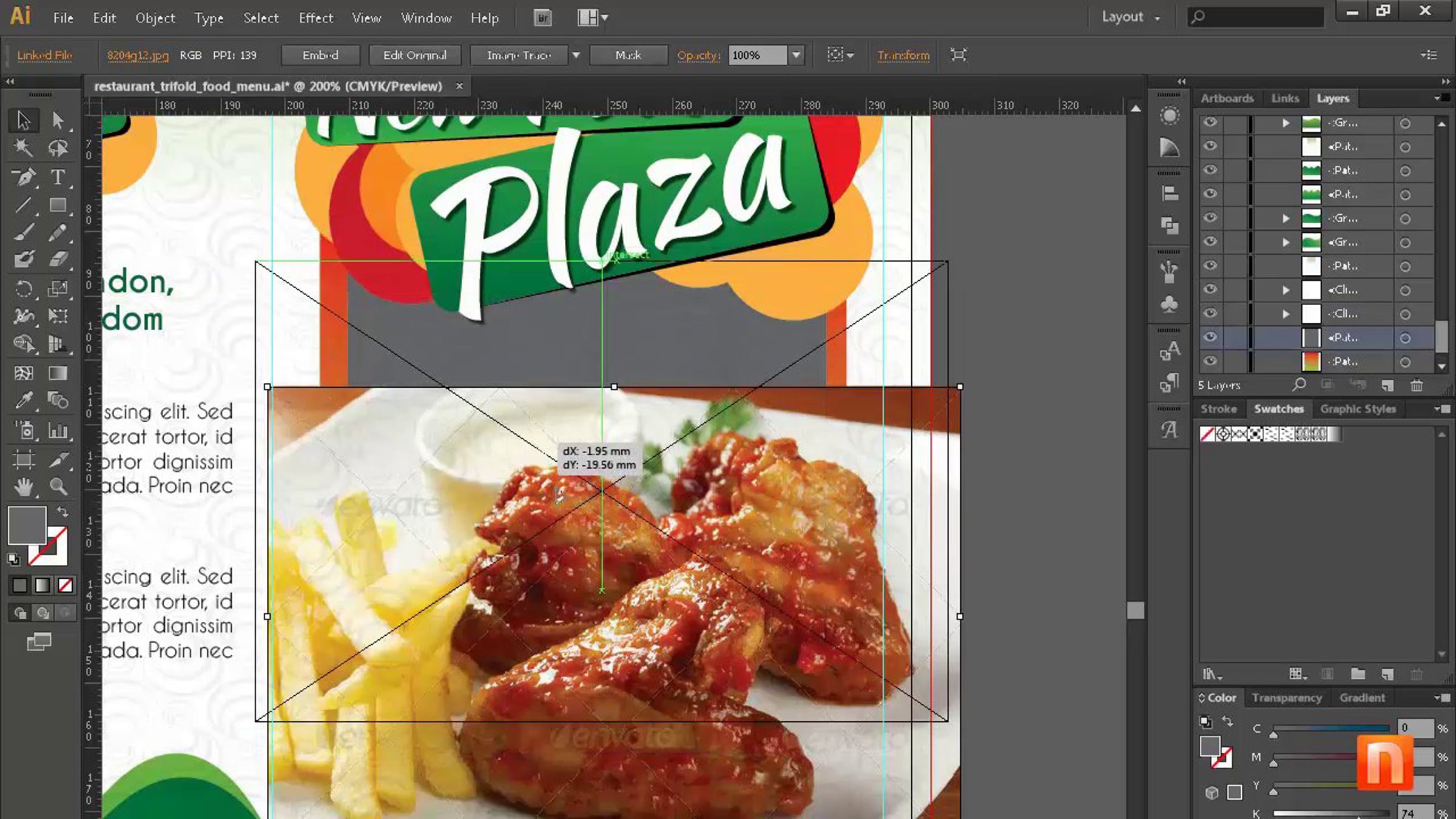The width and height of the screenshot is (1456, 819).
Task: Switch to the Artboards tab
Action: (1227, 98)
